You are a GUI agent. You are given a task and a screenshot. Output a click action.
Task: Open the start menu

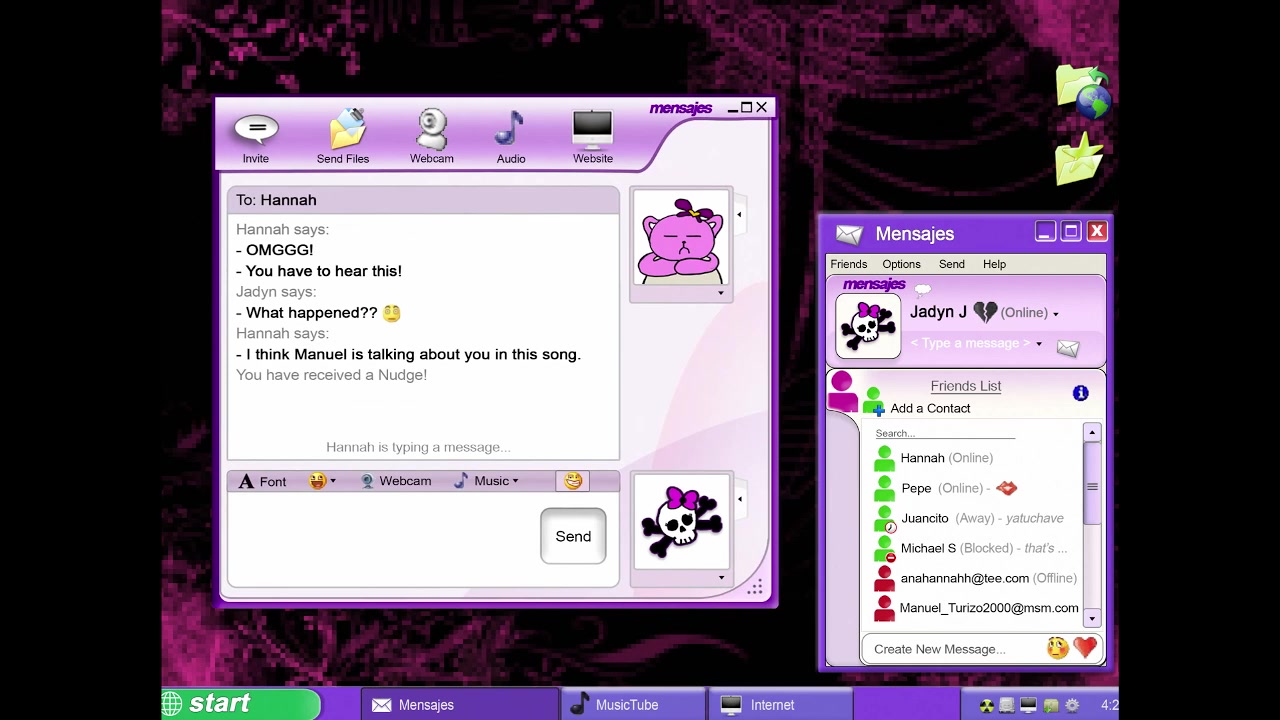(x=240, y=704)
